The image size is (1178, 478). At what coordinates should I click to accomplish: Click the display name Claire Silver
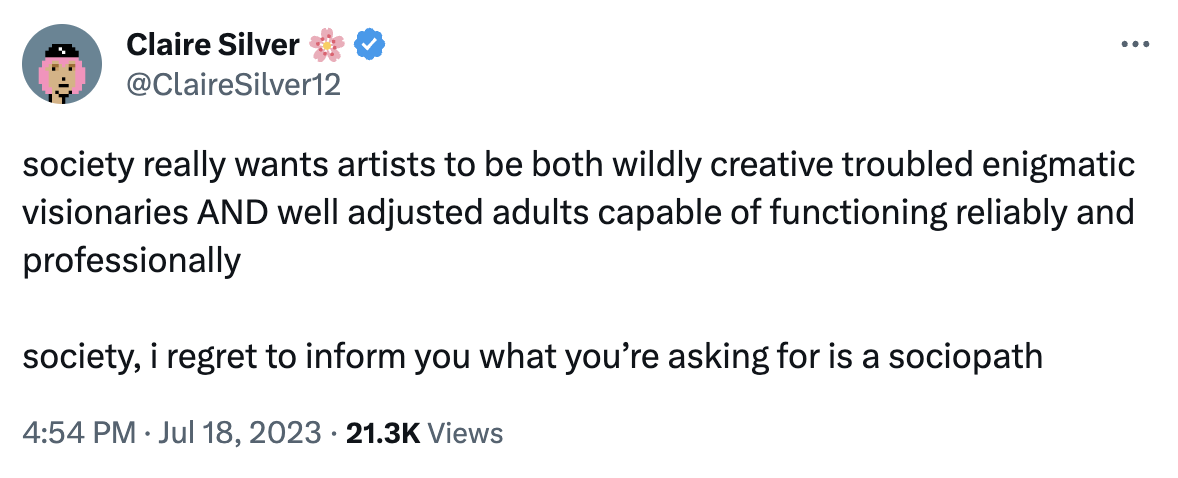(211, 46)
